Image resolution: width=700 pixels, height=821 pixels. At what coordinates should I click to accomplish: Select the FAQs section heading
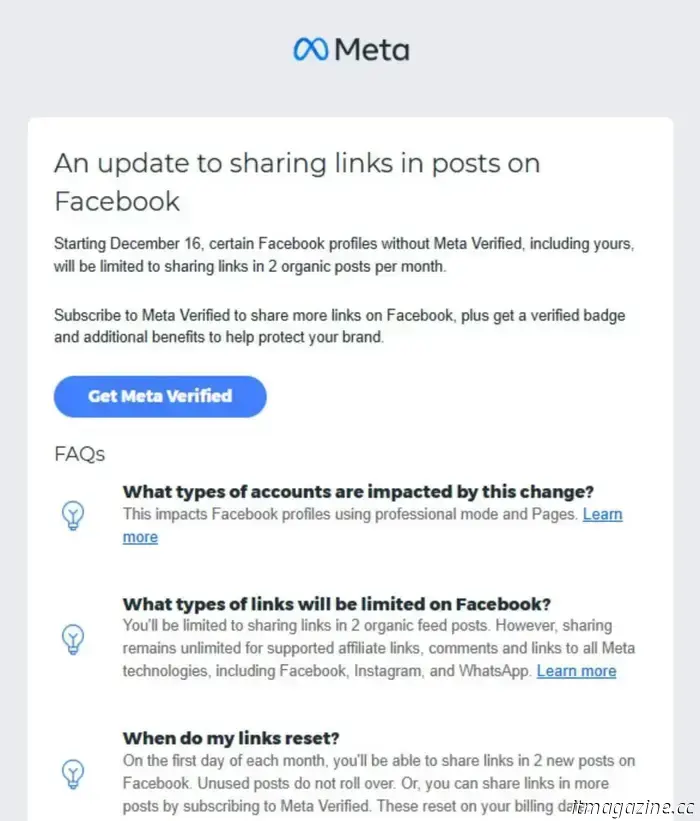[x=77, y=454]
